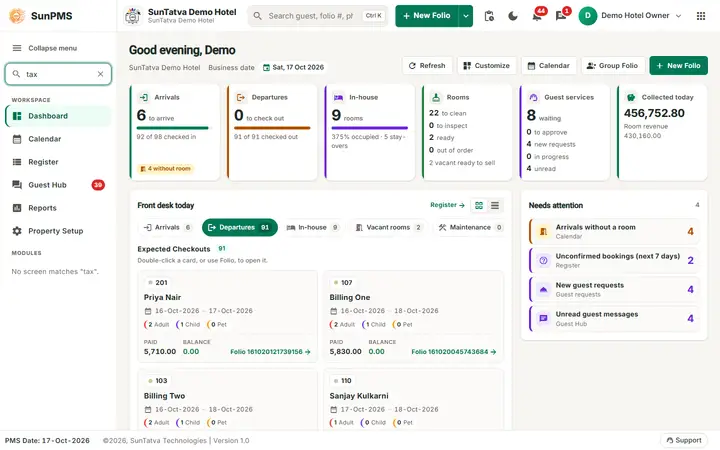Select the Billing One card name
This screenshot has width=720, height=450.
coord(349,298)
